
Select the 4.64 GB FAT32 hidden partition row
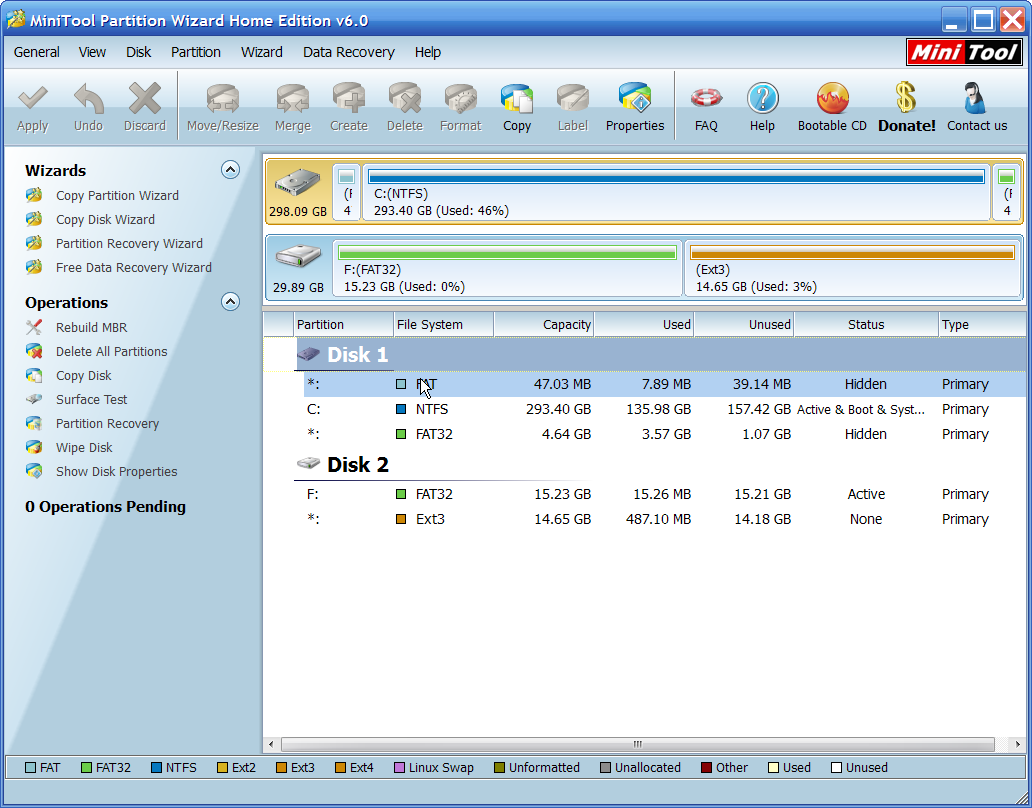(663, 434)
